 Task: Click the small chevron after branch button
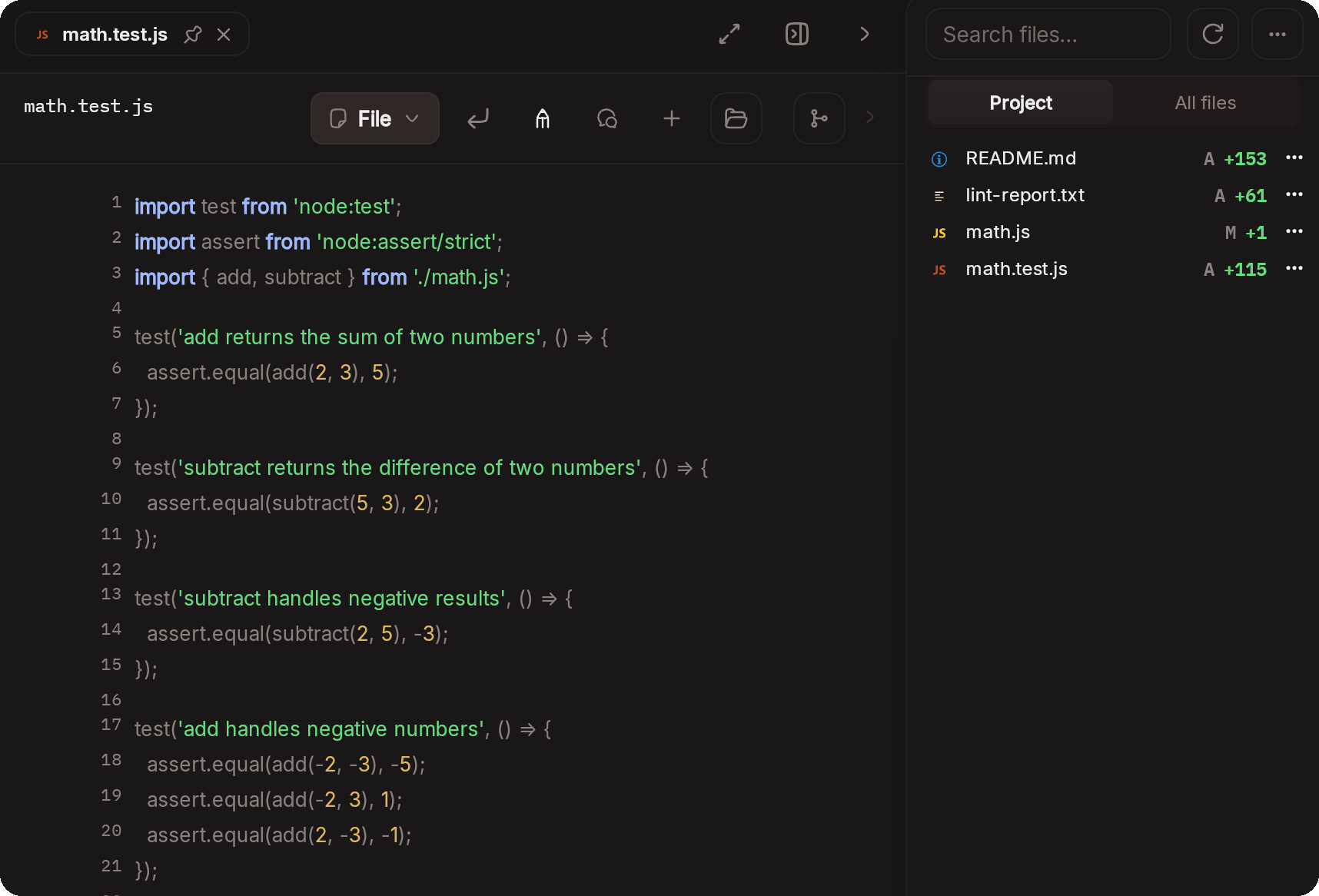tap(870, 117)
